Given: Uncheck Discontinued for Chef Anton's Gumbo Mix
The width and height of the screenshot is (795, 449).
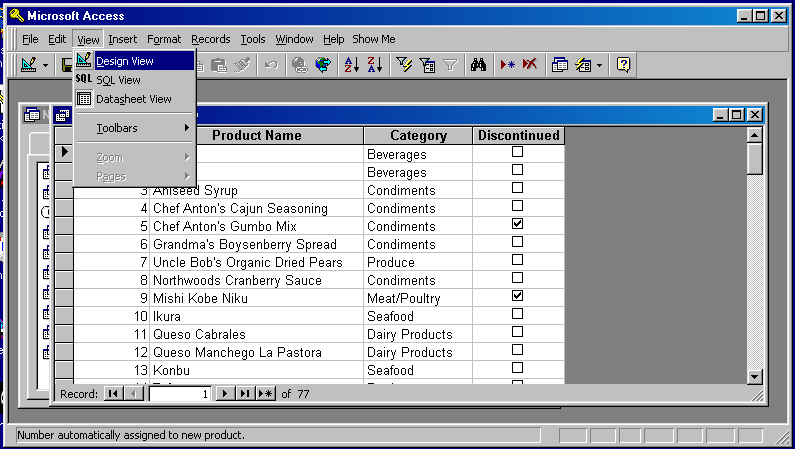Looking at the screenshot, I should (517, 224).
